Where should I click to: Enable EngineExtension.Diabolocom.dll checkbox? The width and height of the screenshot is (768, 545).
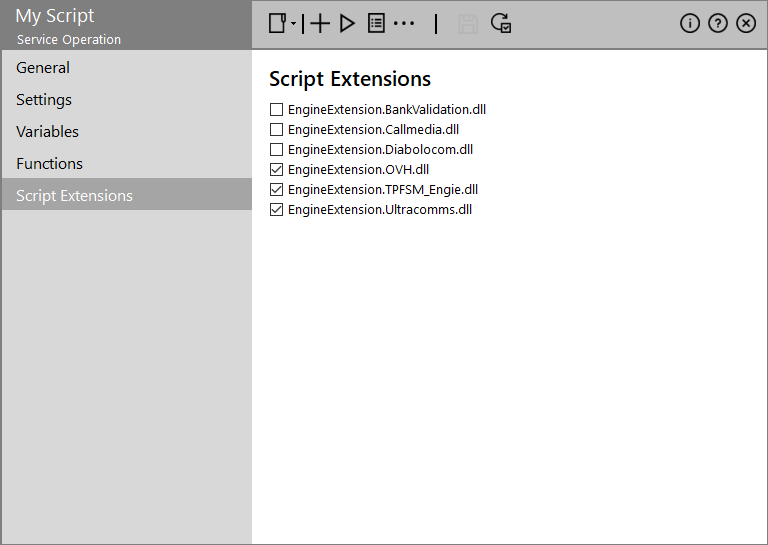276,149
